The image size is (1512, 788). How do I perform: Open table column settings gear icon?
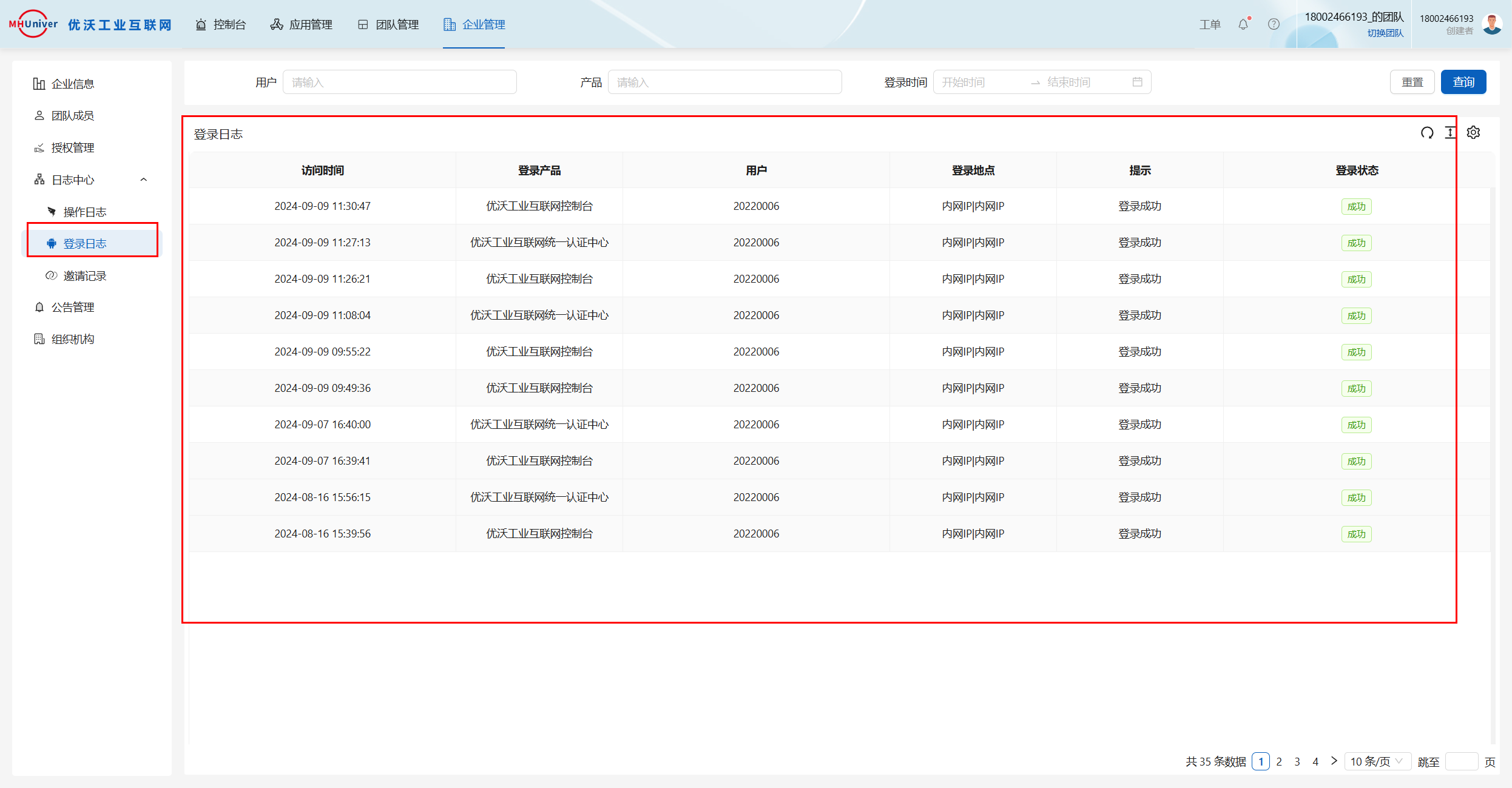(x=1474, y=133)
